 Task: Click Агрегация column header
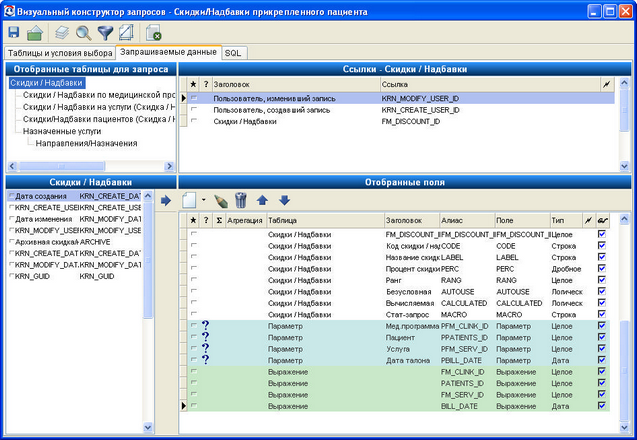[245, 221]
